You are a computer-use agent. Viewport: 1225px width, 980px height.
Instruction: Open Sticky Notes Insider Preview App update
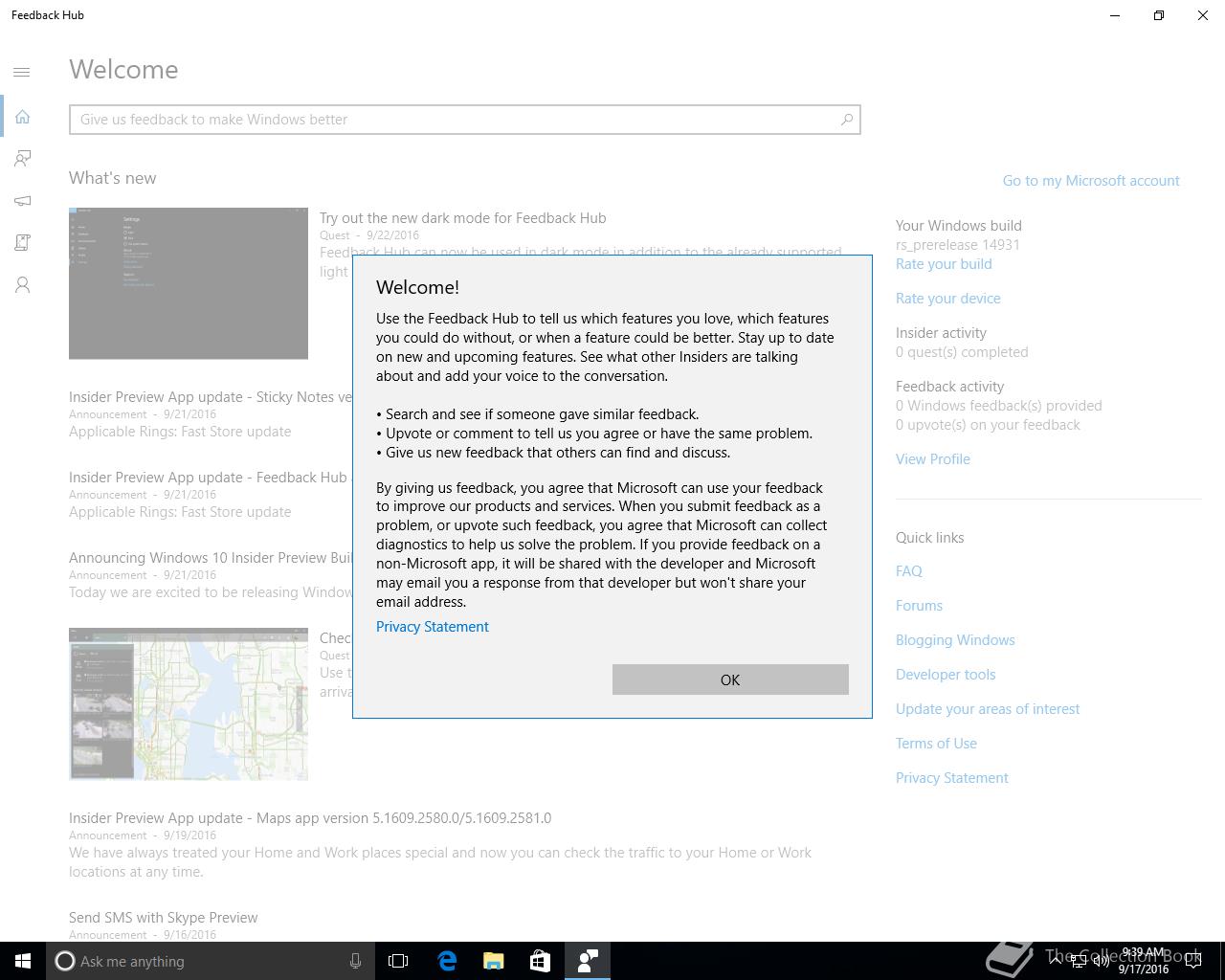(x=211, y=397)
